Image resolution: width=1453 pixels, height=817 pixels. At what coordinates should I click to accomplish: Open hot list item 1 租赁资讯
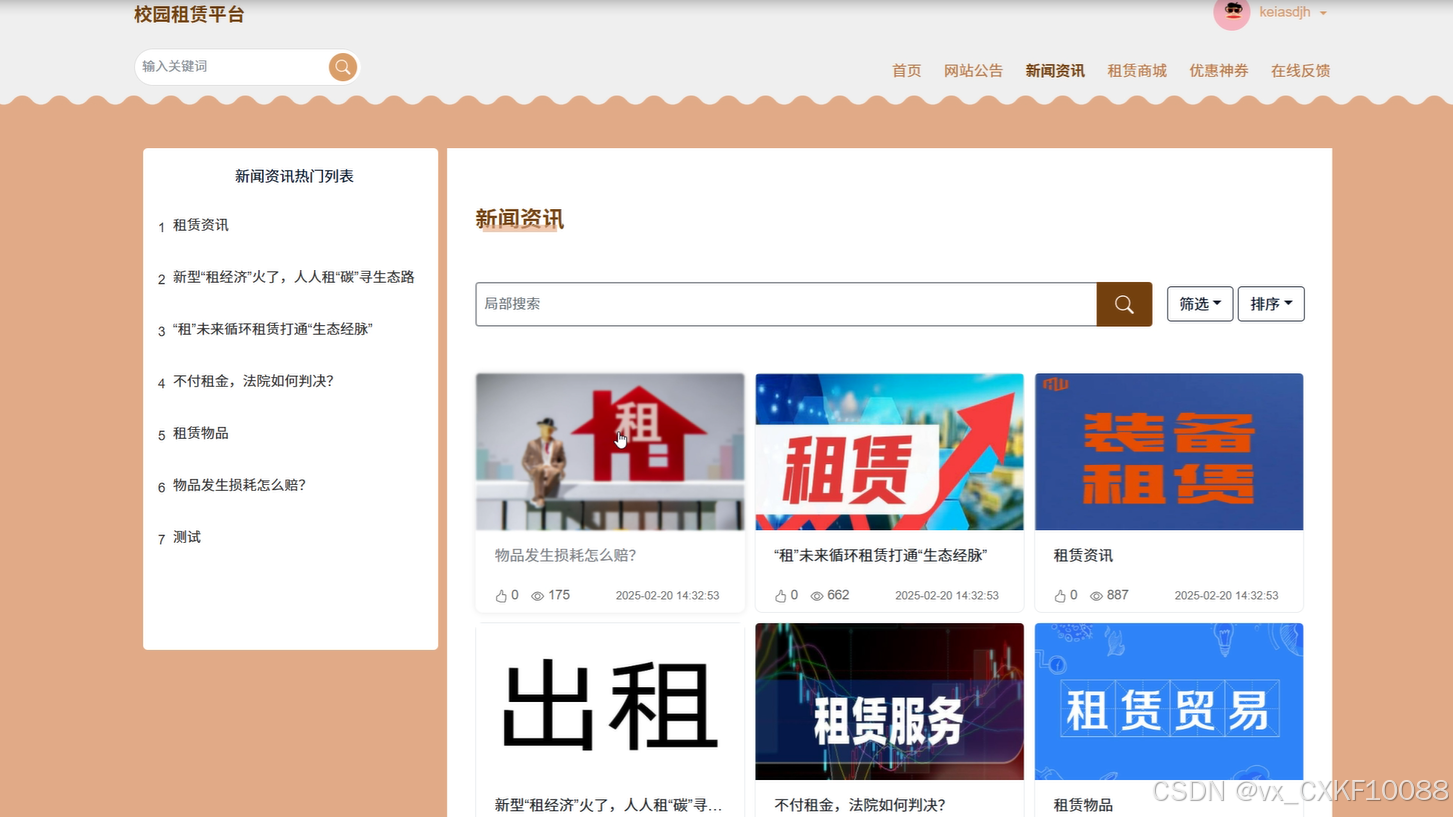[x=201, y=225]
